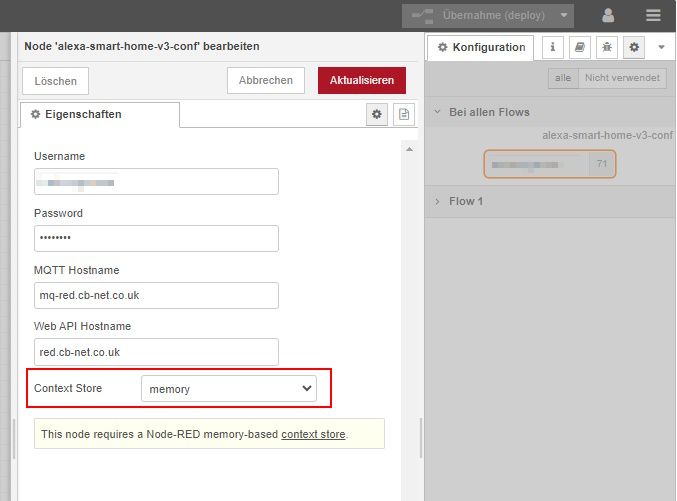Click the Löschen button
The image size is (677, 501).
coord(55,81)
